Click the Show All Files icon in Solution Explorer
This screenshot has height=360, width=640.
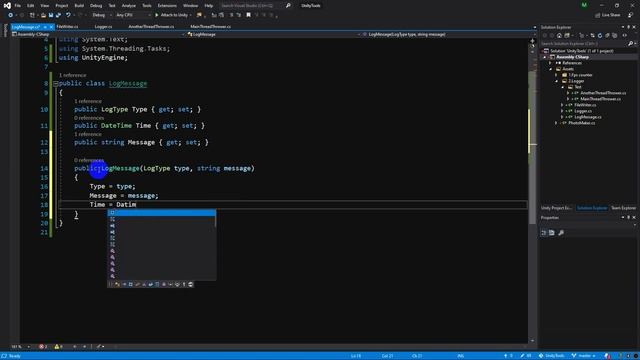615,36
